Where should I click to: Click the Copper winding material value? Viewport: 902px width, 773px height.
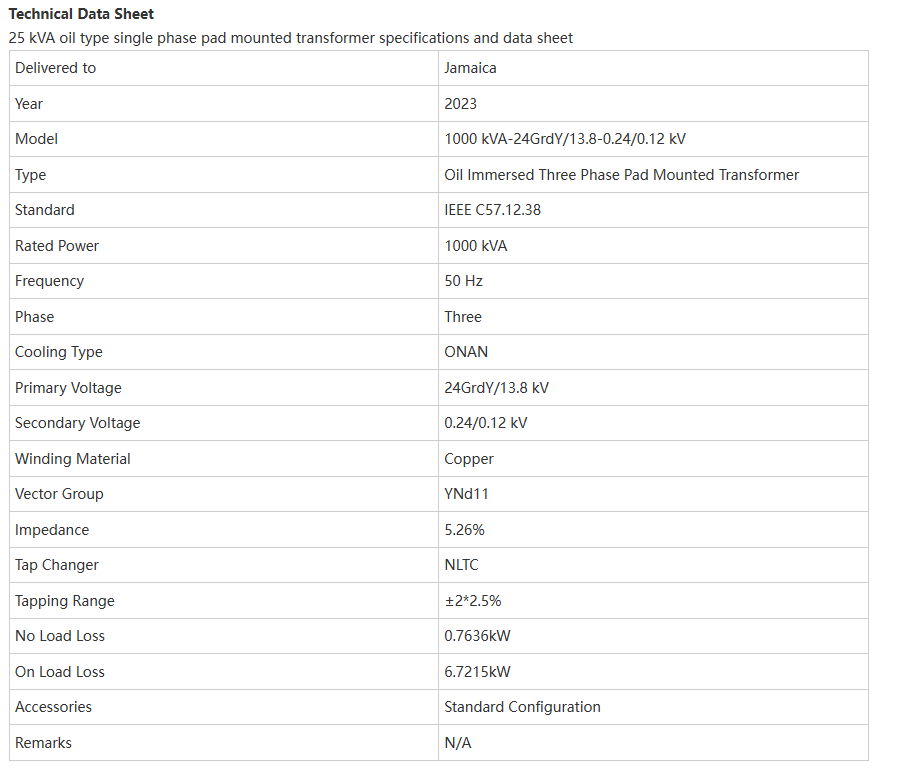coord(469,459)
